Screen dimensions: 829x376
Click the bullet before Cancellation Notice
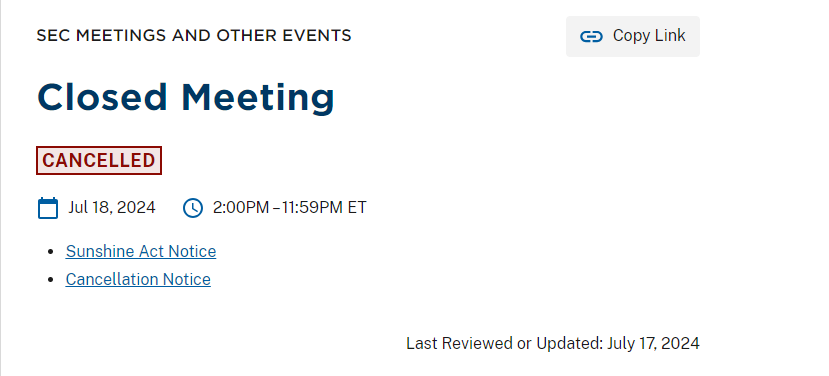[51, 280]
